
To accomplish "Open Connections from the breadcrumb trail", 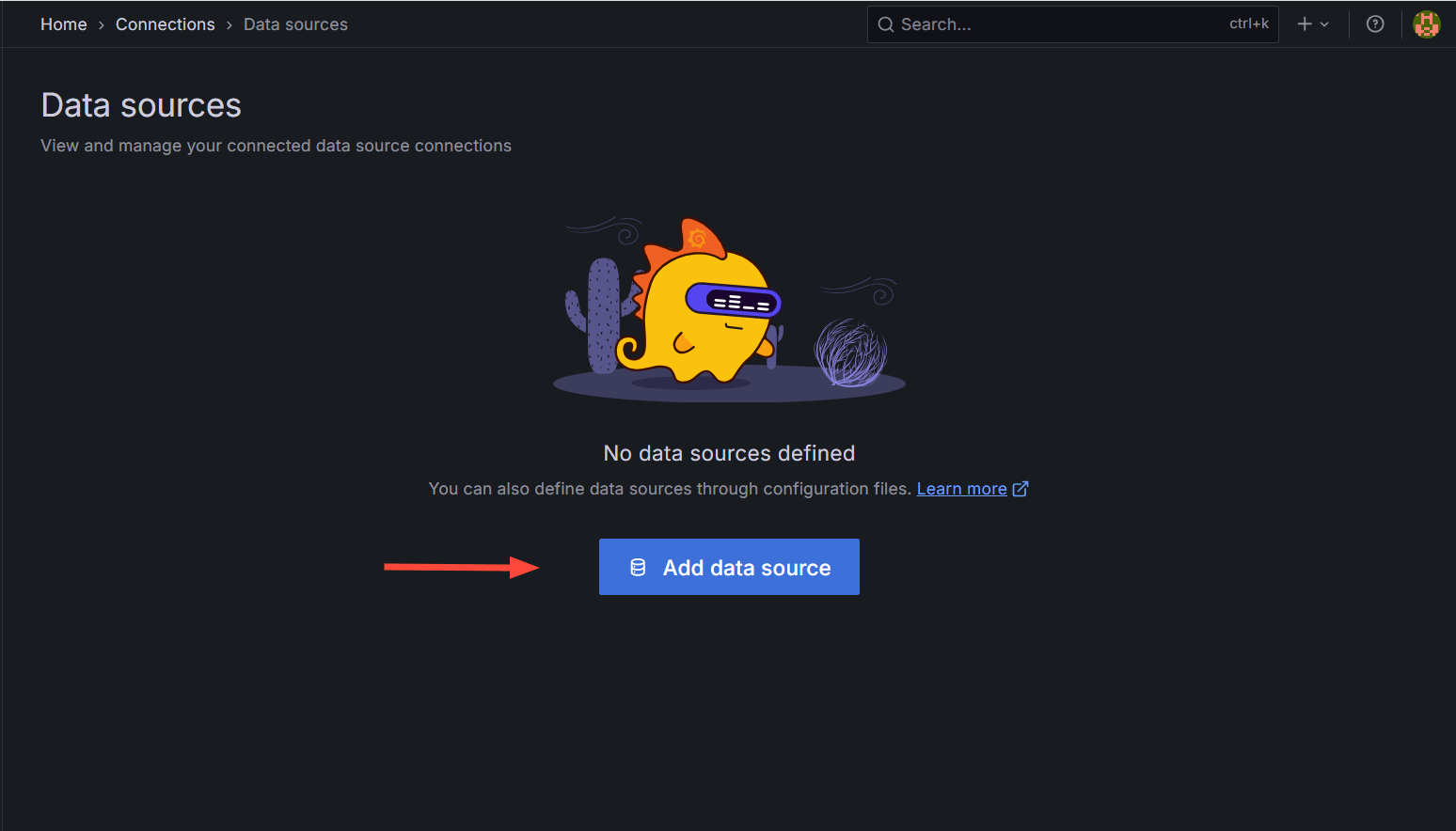I will coord(165,24).
